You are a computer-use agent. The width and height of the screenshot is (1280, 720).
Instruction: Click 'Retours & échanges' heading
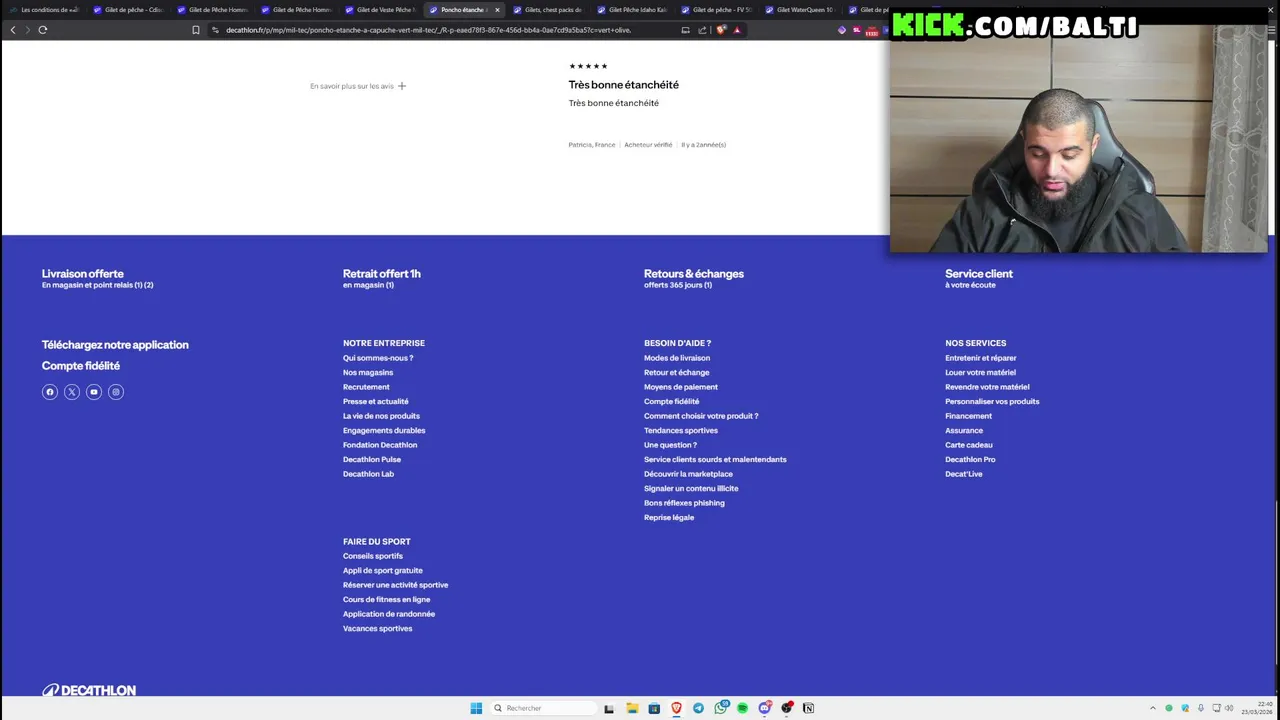[694, 274]
